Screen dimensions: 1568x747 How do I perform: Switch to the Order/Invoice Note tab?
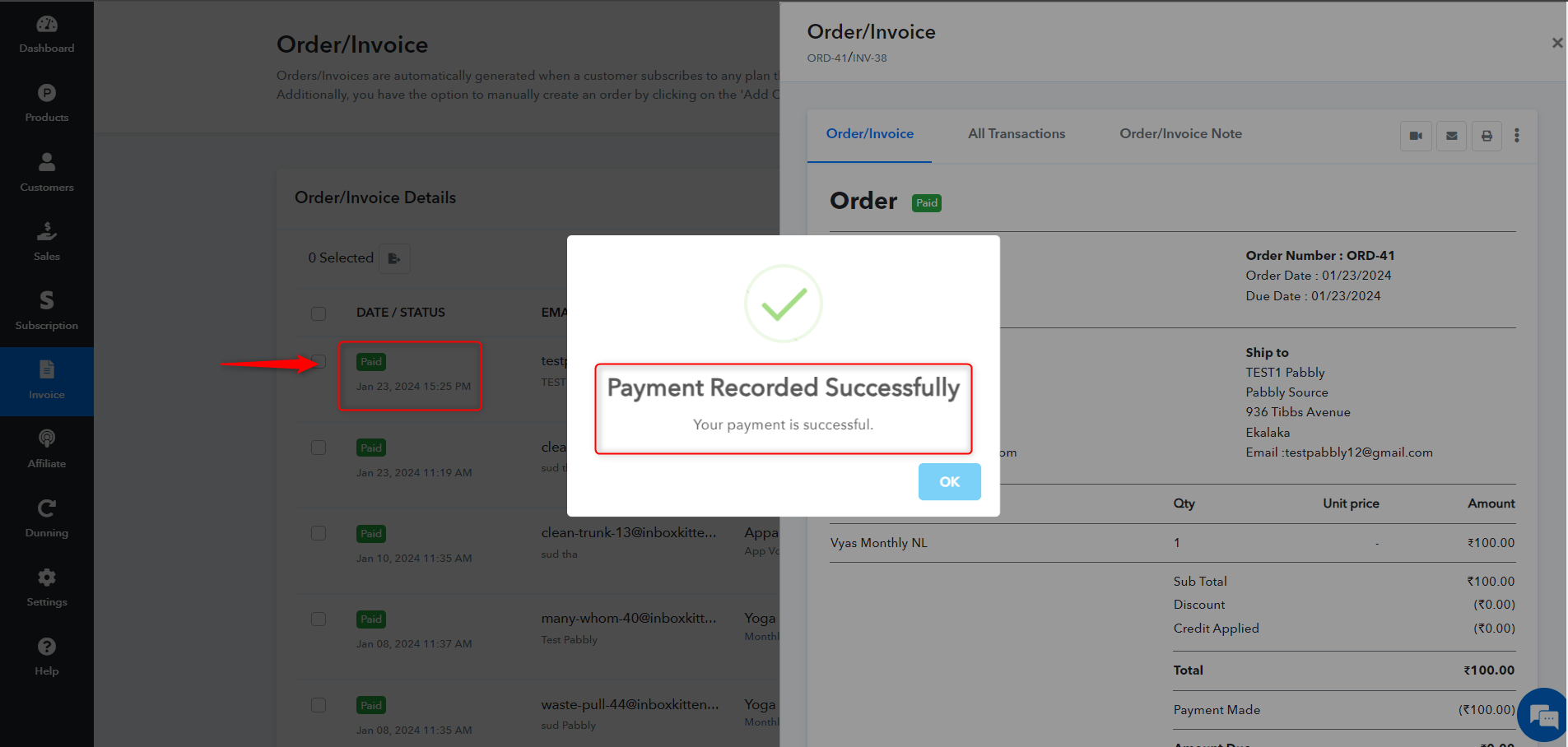[1180, 133]
